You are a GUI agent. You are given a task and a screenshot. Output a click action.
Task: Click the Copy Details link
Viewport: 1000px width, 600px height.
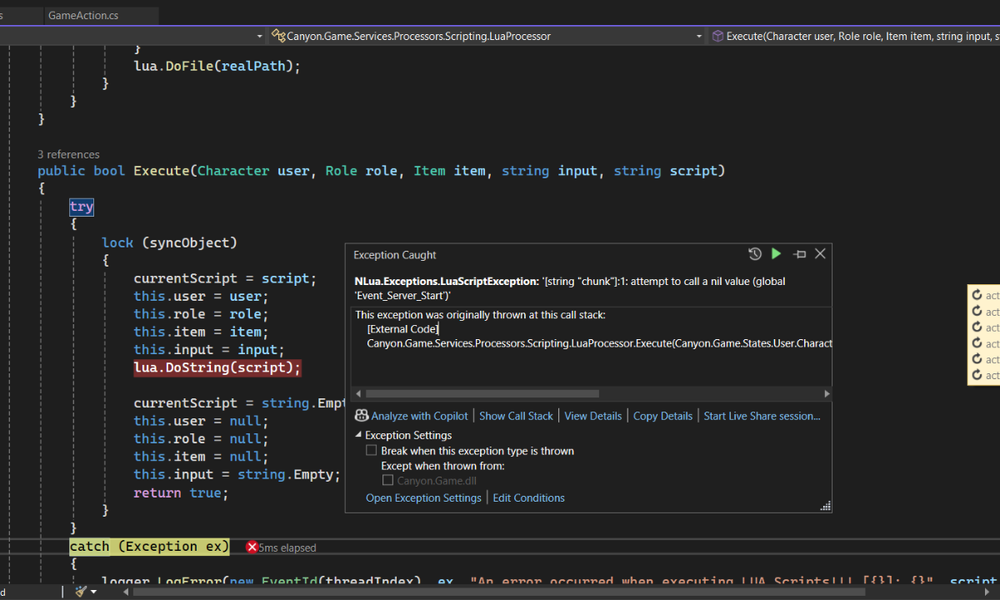(x=662, y=416)
